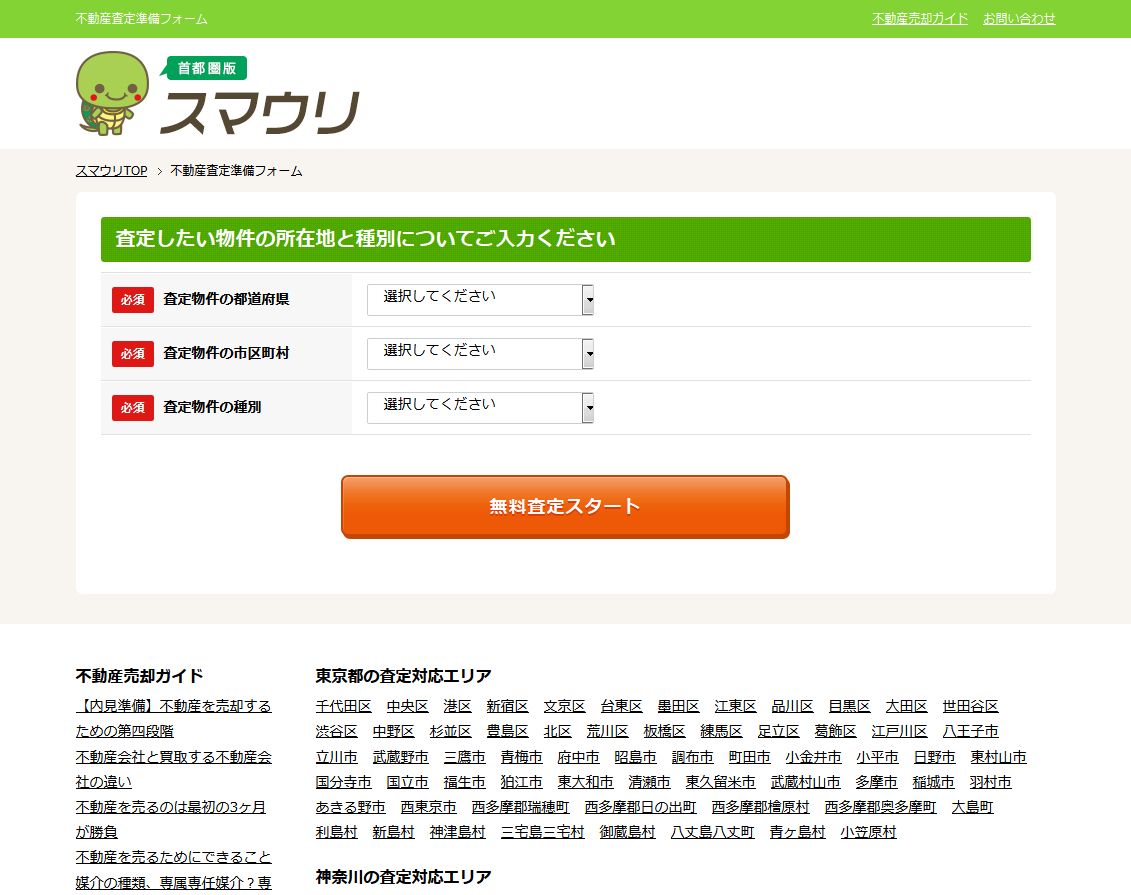1131x895 pixels.
Task: Select 町田市 area link
Action: (x=749, y=757)
